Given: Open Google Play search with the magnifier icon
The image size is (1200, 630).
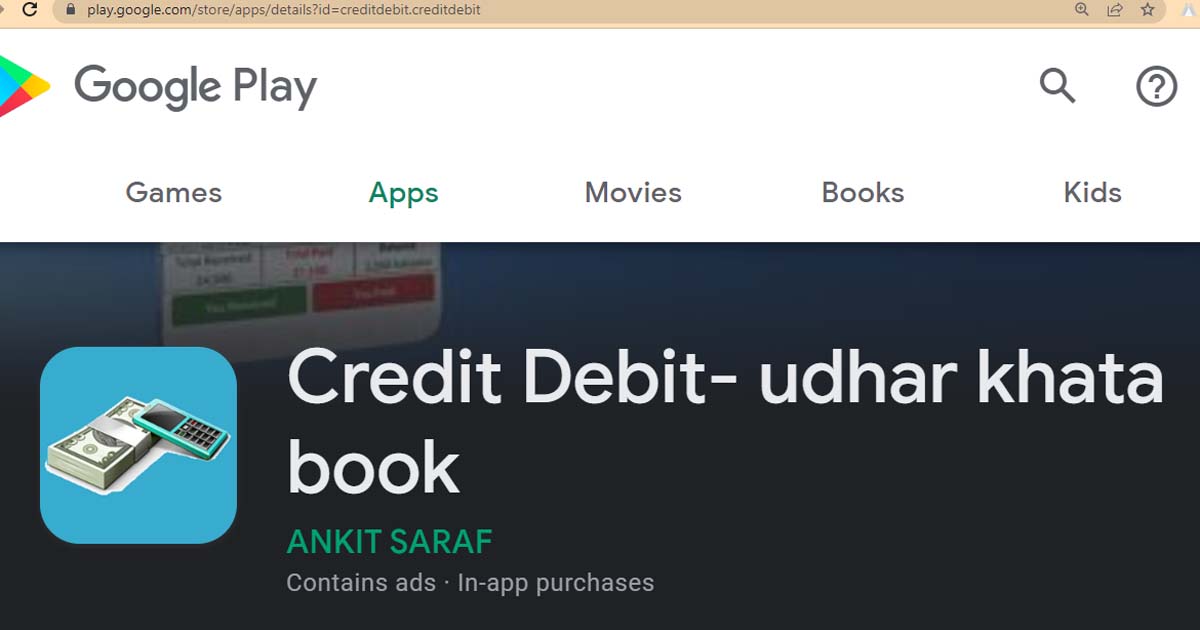Looking at the screenshot, I should [x=1057, y=86].
